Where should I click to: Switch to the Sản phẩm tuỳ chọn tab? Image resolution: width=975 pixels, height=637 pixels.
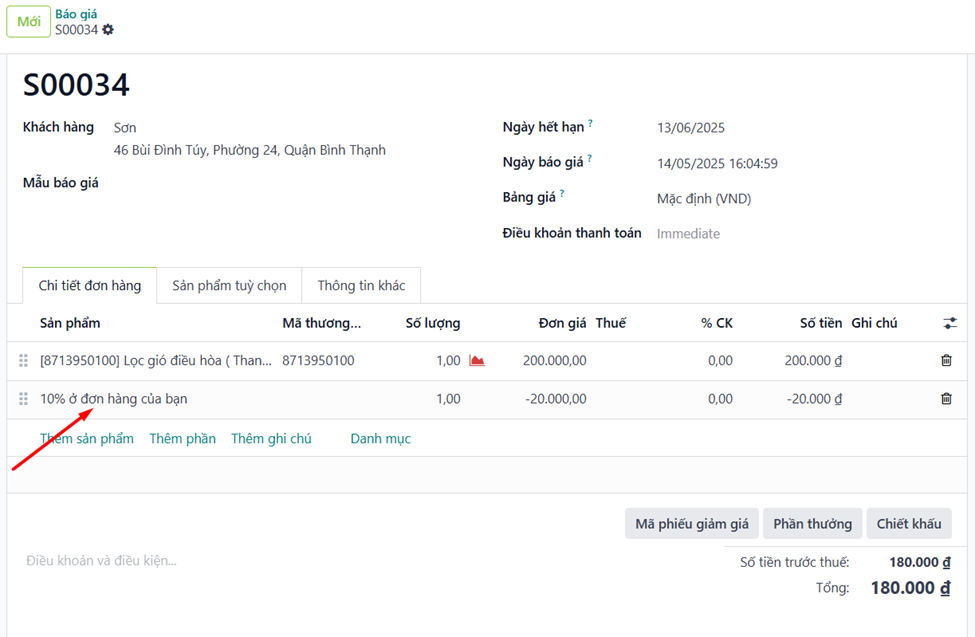(229, 286)
